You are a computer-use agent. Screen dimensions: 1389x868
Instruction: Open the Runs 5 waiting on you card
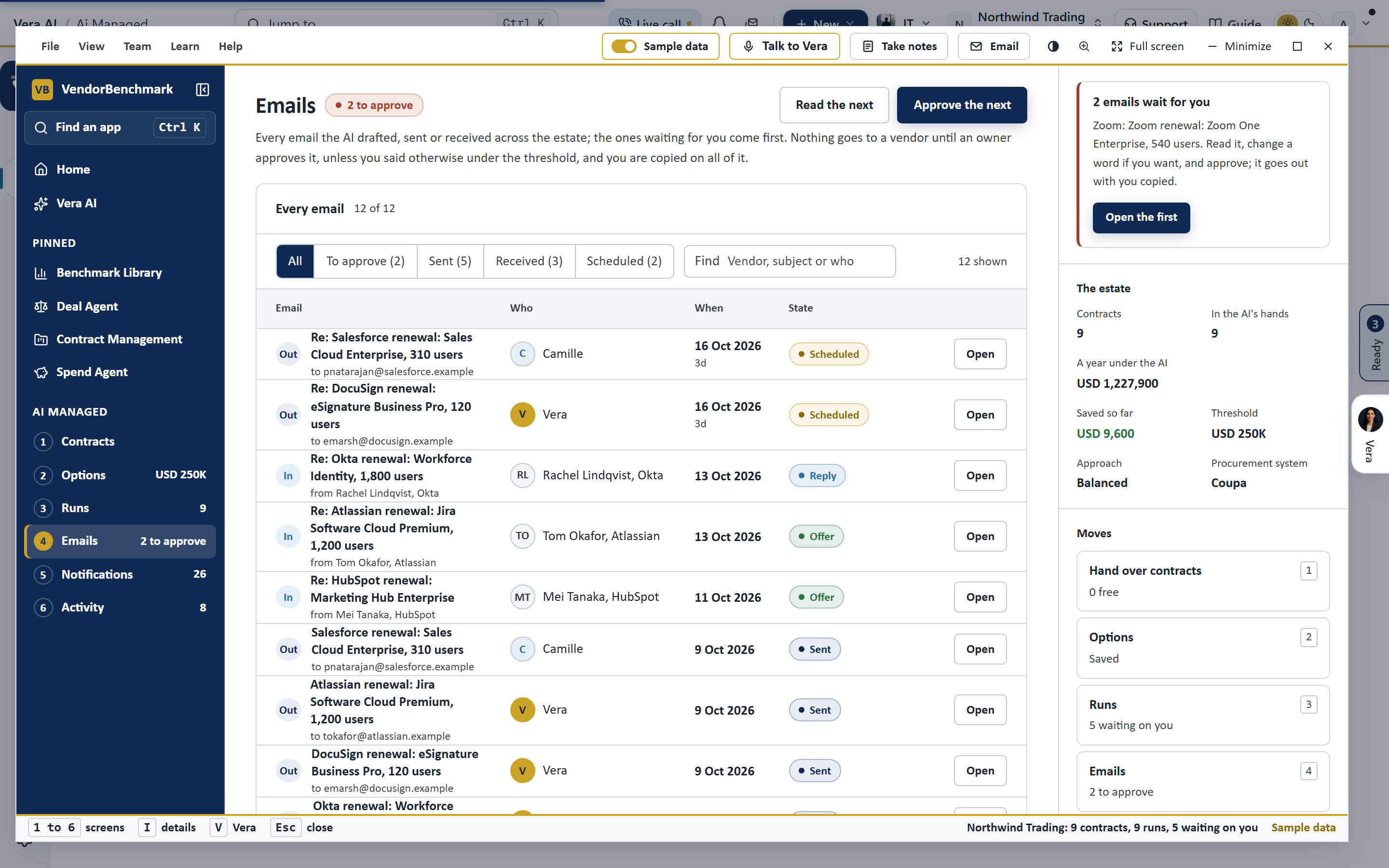point(1202,715)
